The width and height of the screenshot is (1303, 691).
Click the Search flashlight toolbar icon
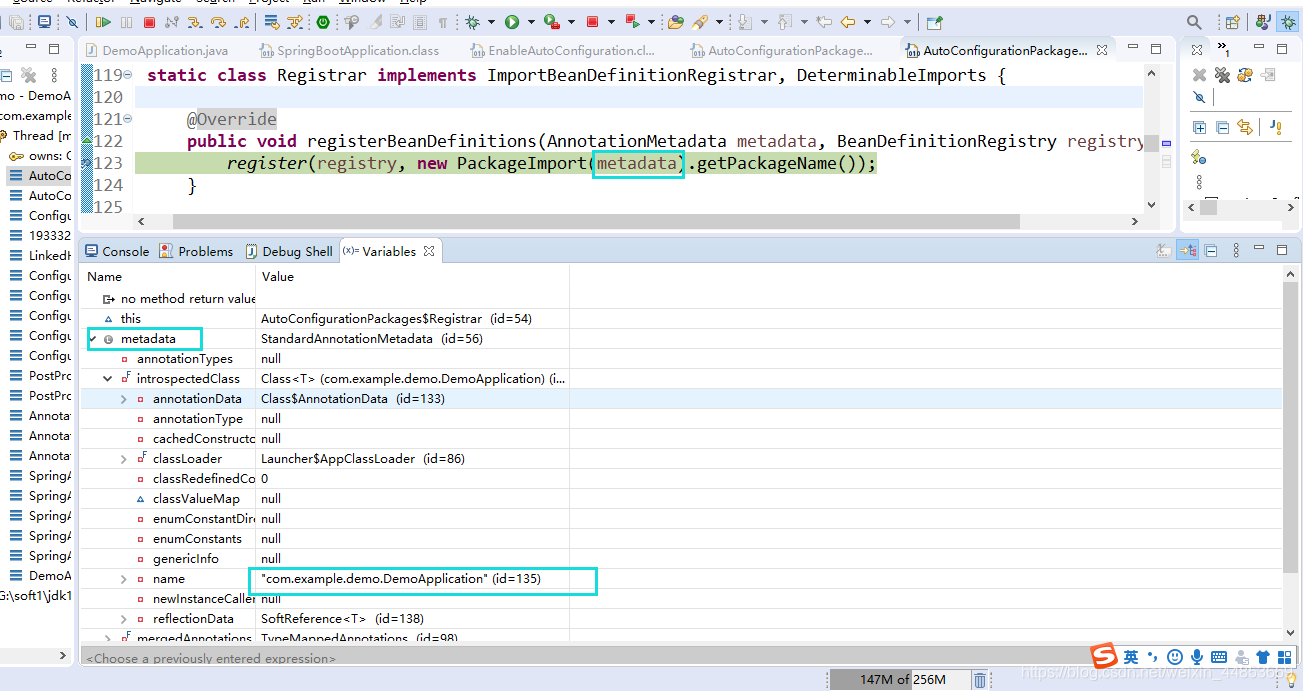click(x=700, y=22)
